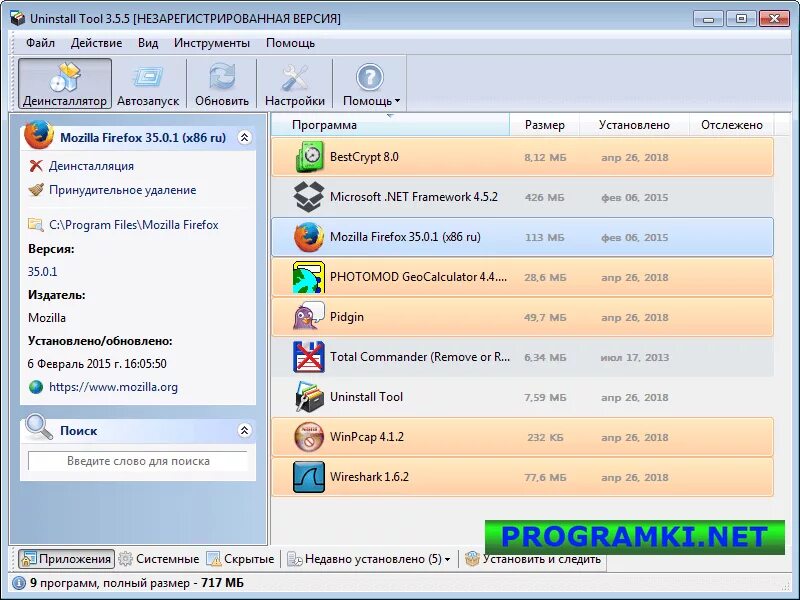Sort by the Отслежено column header
Screen dimensions: 800x600
click(732, 125)
